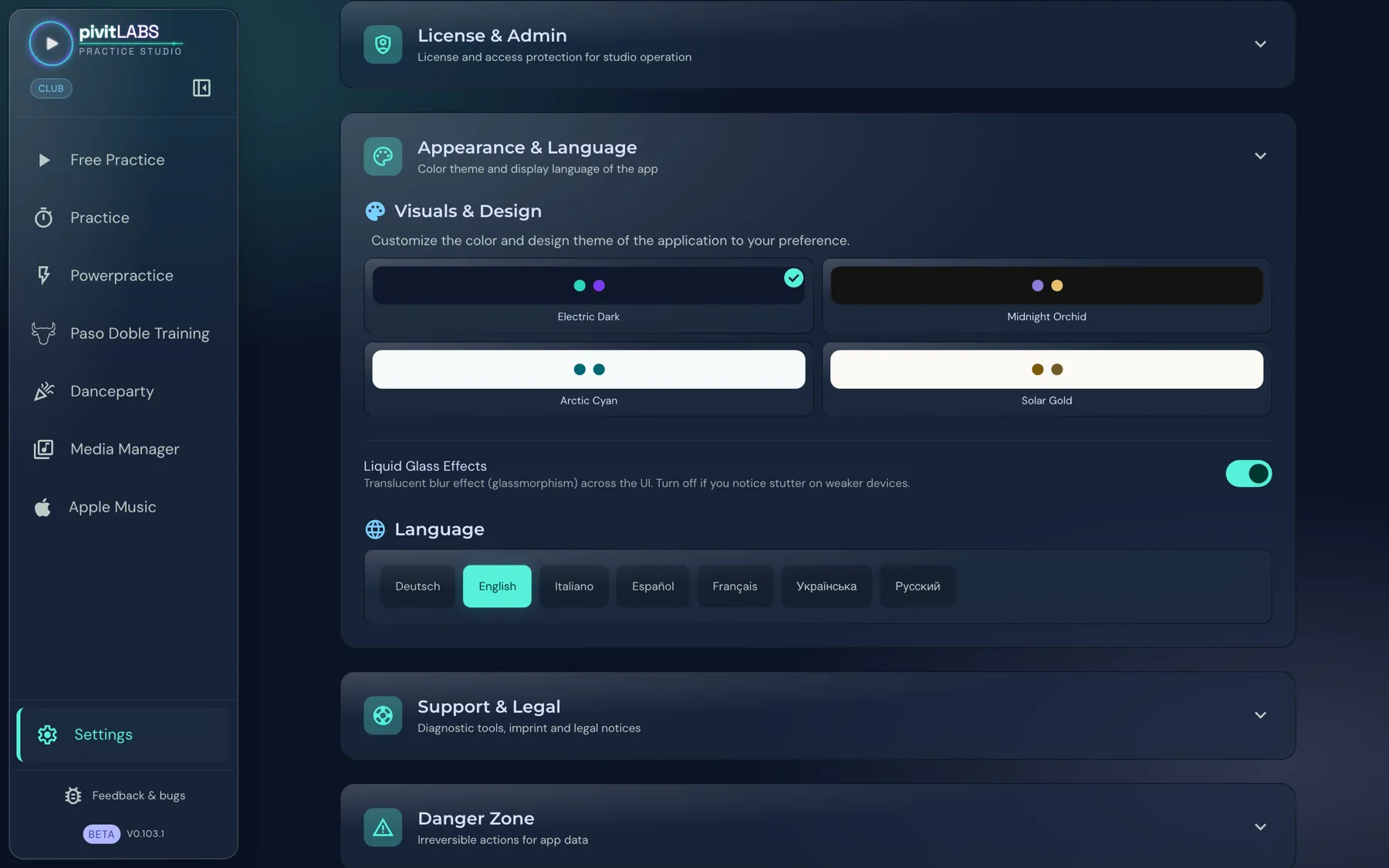Click the Support & Legal lifebuoy icon
The width and height of the screenshot is (1389, 868).
tap(383, 715)
